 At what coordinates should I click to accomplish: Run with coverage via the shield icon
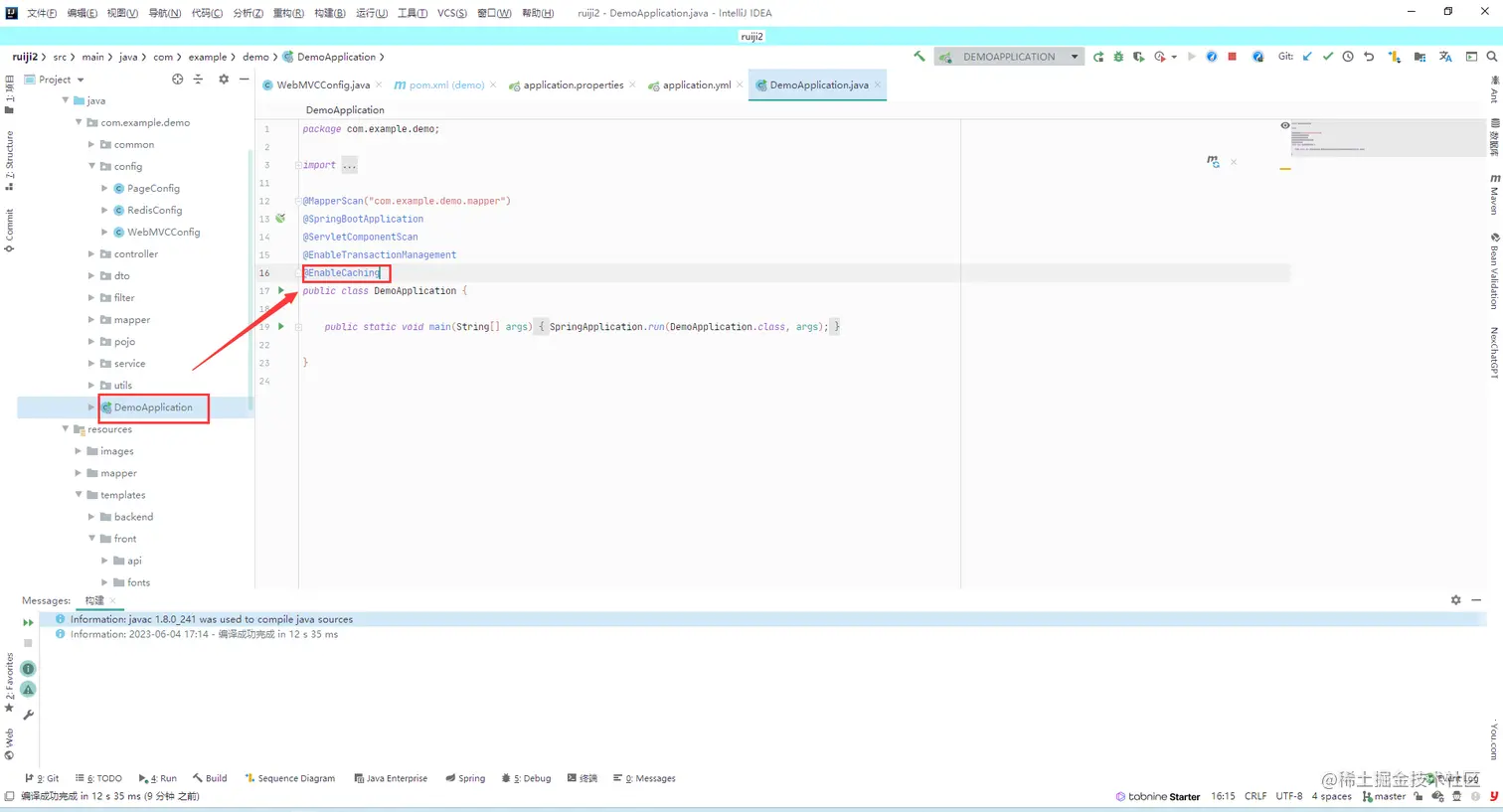(1138, 57)
